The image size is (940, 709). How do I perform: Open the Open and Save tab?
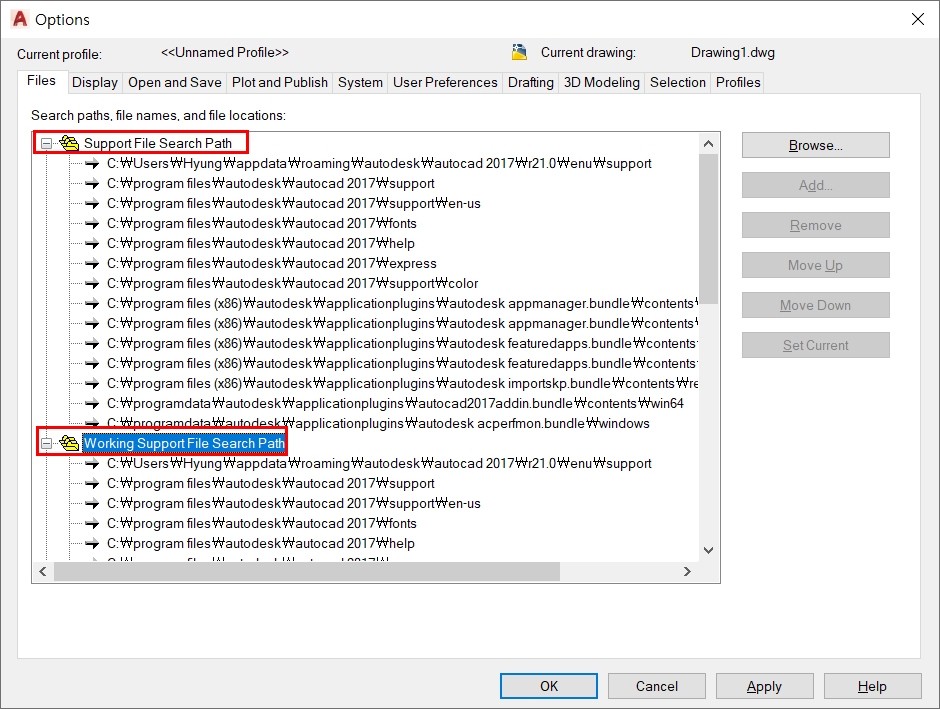tap(174, 82)
